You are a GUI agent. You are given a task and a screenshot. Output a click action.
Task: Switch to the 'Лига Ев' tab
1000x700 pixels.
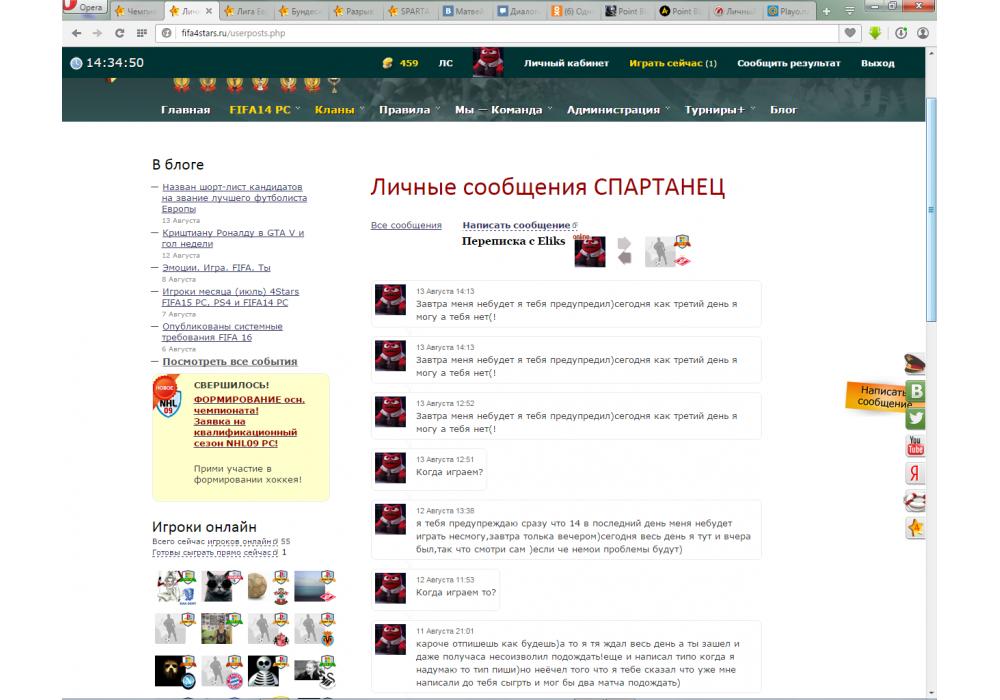point(246,11)
